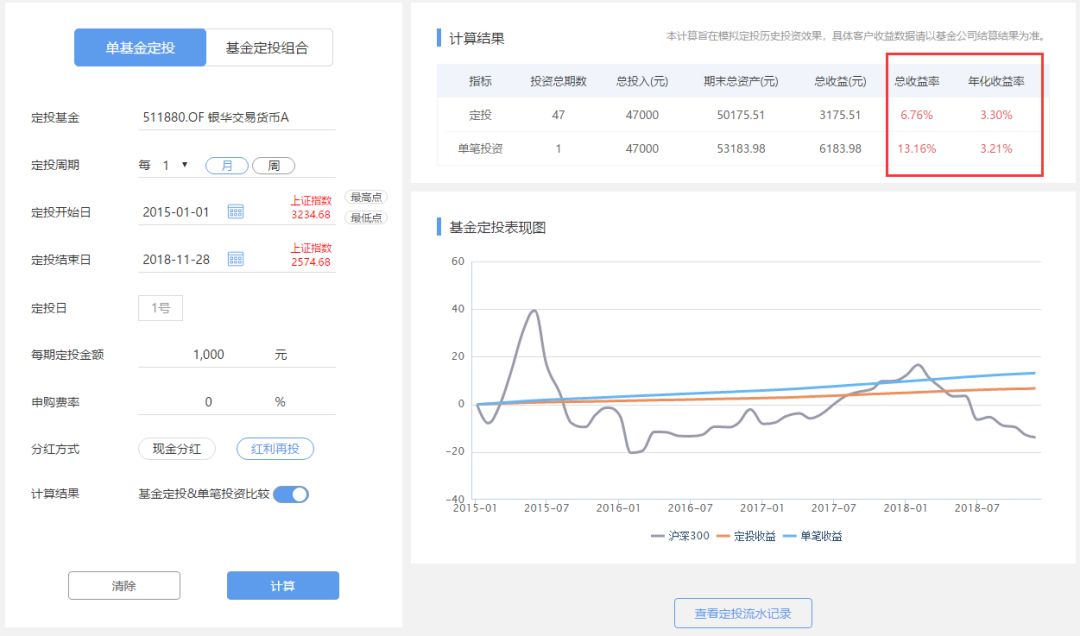The image size is (1080, 636).
Task: Click 定投 row label in results
Action: click(480, 115)
